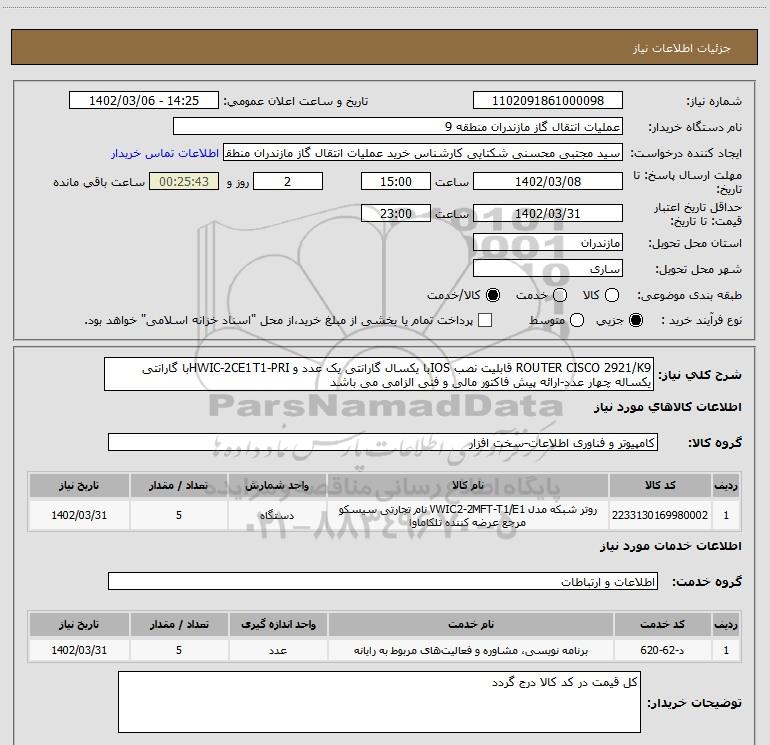Click the countdown timer 00:25:43
Image resolution: width=770 pixels, height=745 pixels.
click(184, 181)
